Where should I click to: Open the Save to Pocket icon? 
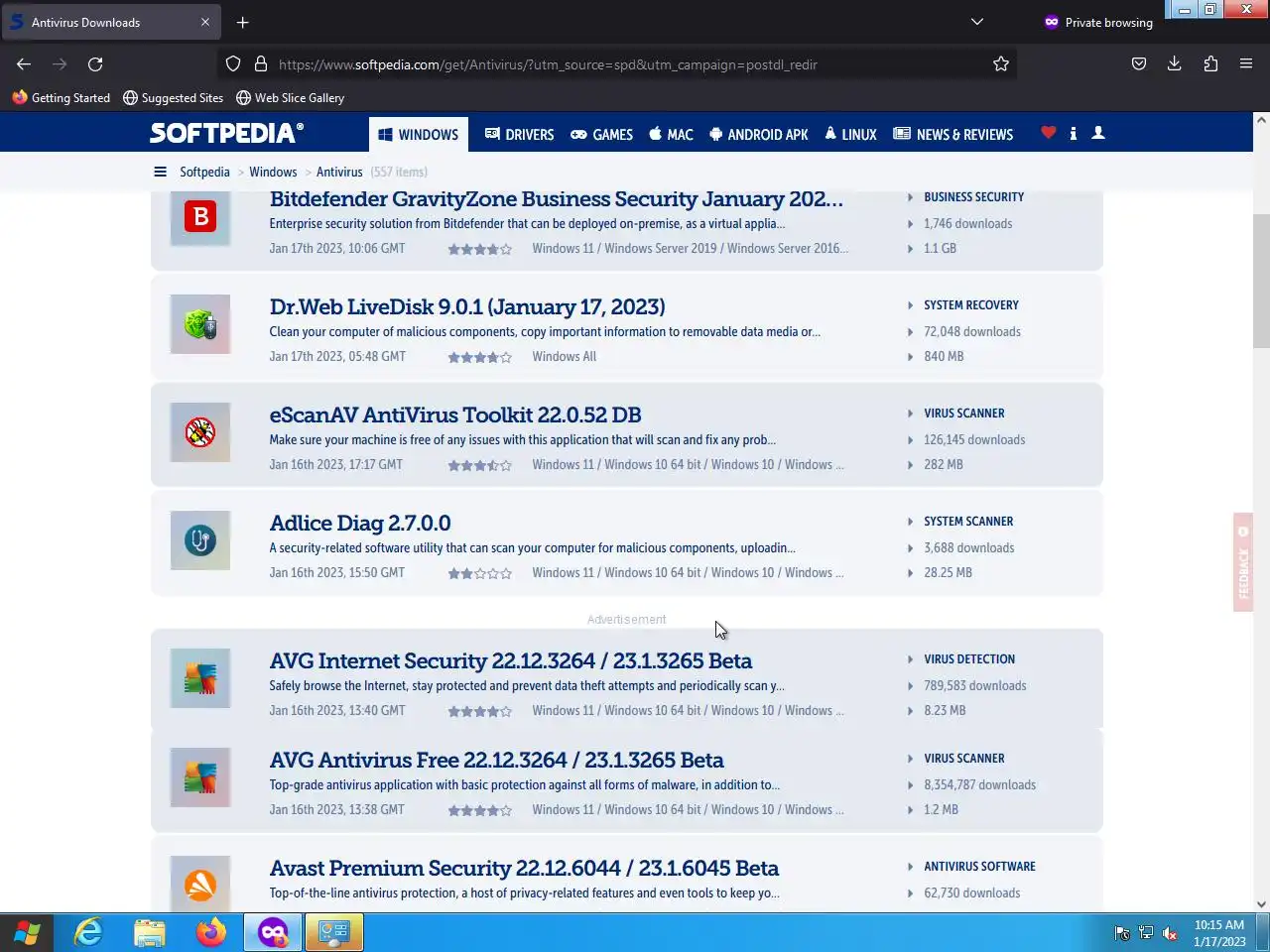coord(1139,63)
